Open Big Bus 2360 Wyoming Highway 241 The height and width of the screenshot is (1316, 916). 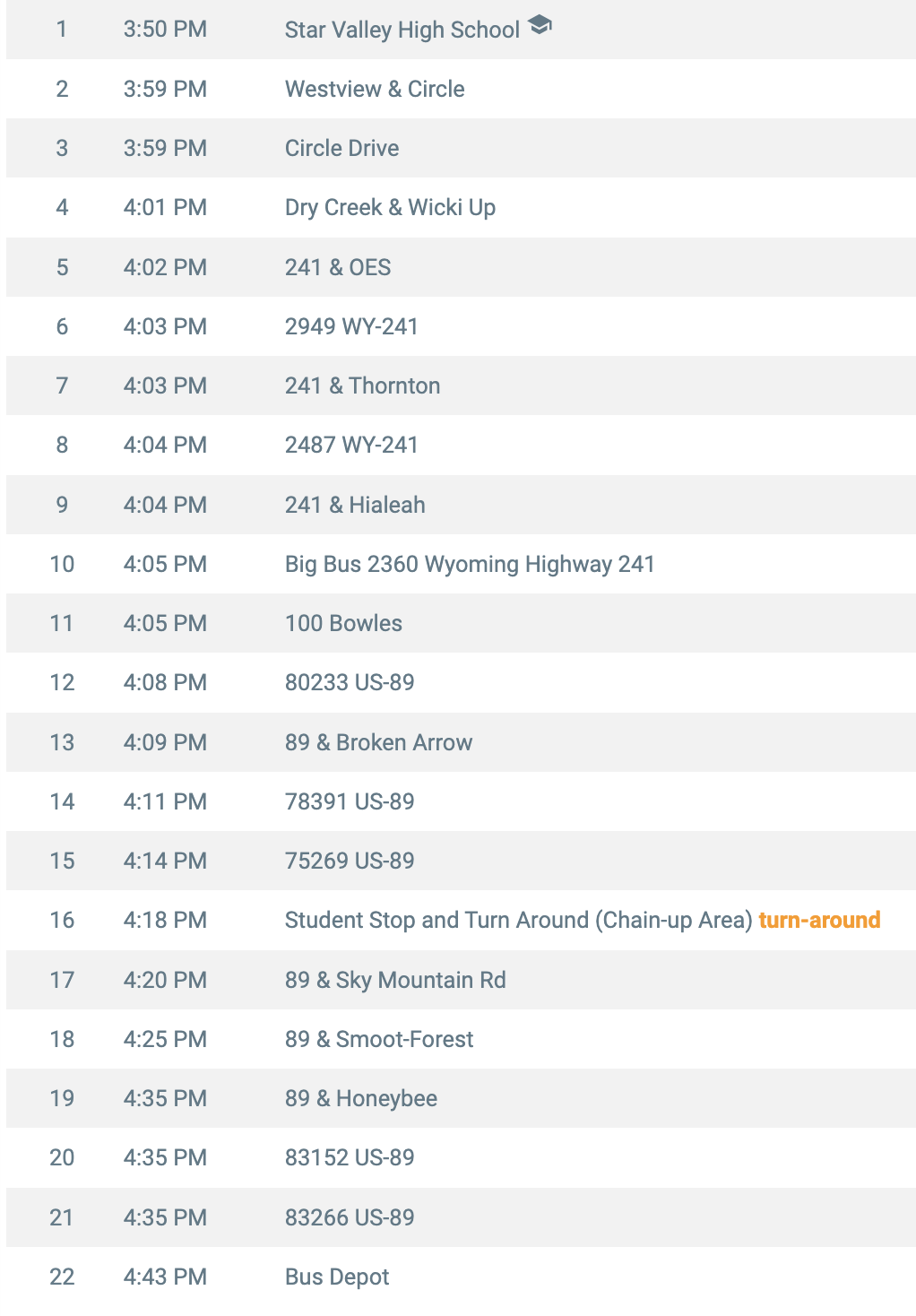[x=470, y=564]
